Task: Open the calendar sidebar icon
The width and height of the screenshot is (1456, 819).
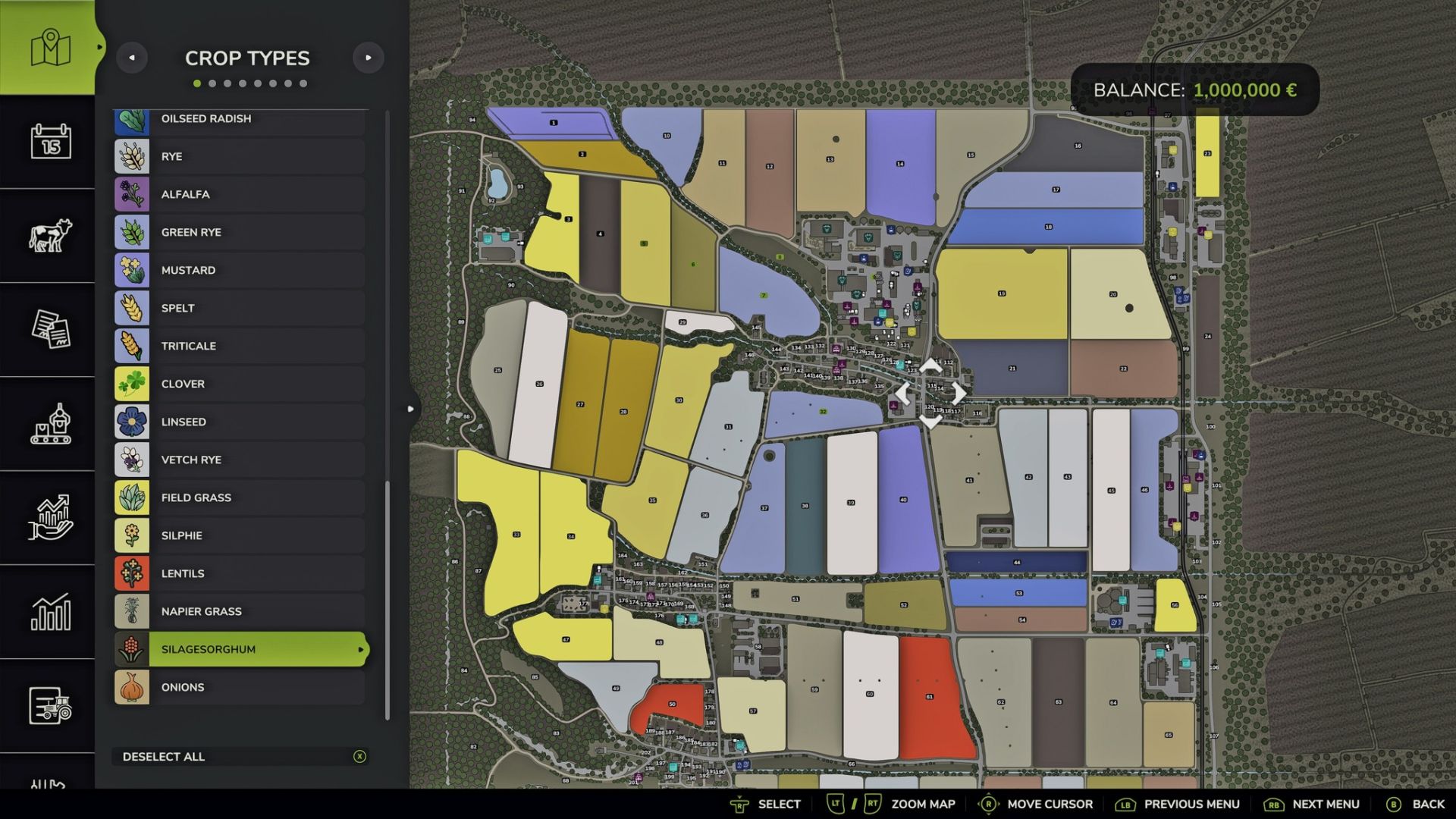Action: coord(50,142)
